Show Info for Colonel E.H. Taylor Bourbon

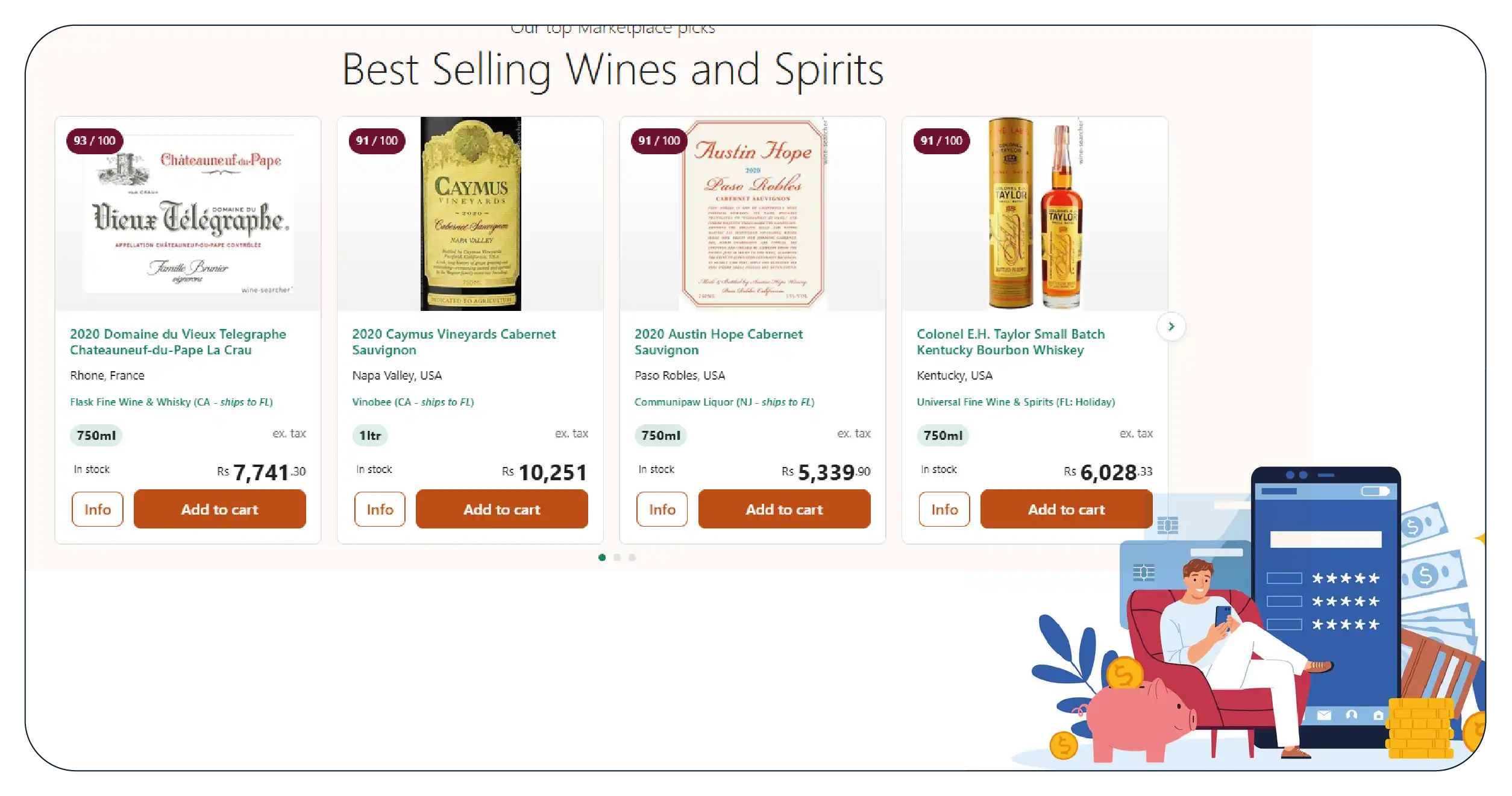point(944,510)
